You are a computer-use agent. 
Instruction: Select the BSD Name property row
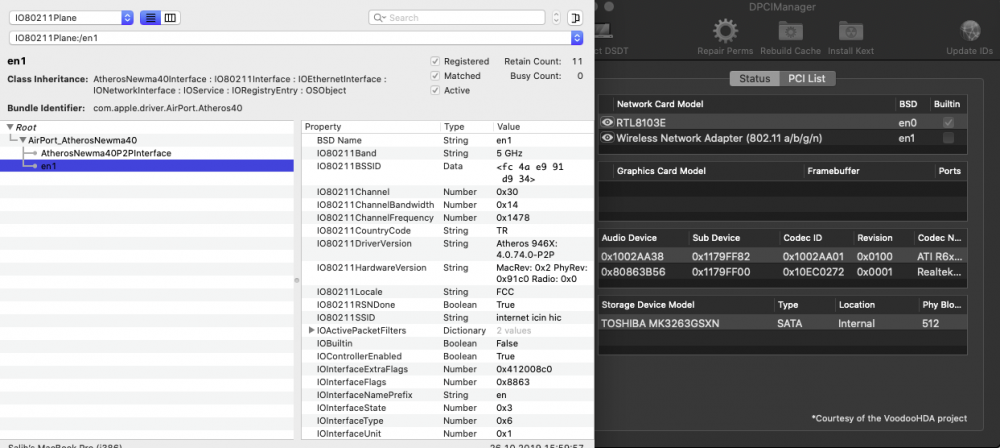tap(447, 140)
